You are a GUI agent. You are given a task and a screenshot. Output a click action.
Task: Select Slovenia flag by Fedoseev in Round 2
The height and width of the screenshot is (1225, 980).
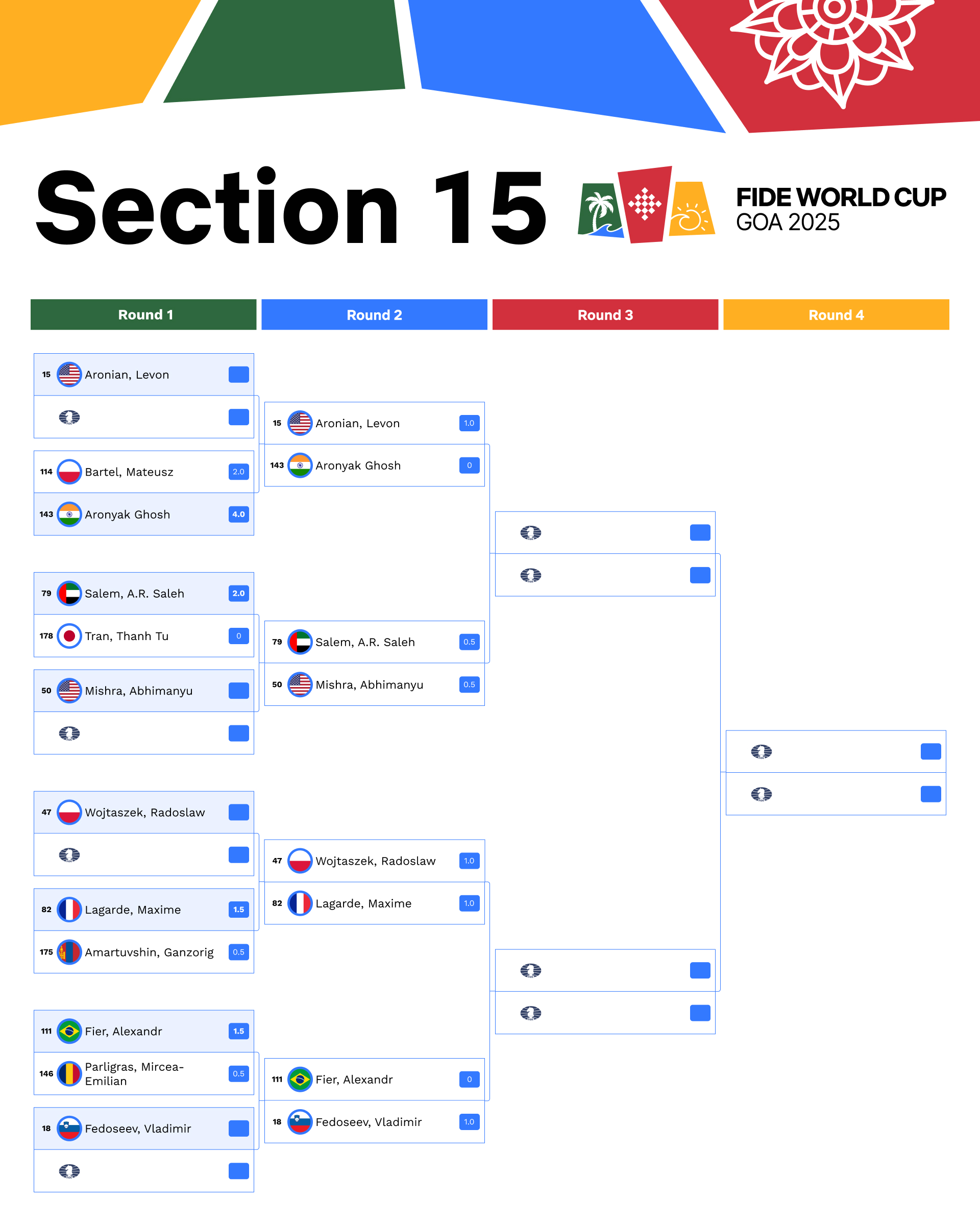coord(300,1121)
